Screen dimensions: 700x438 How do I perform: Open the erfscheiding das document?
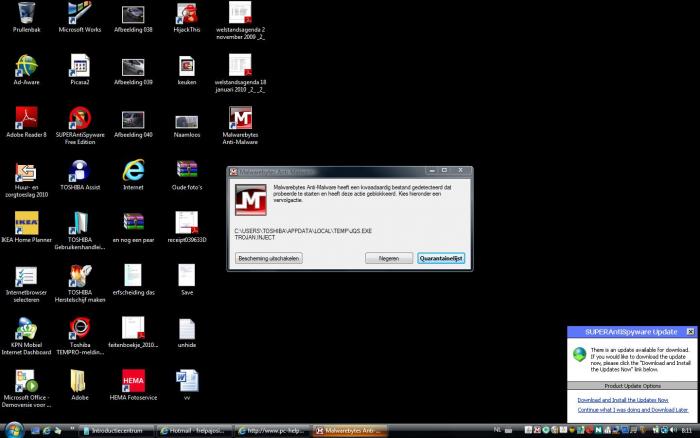133,280
